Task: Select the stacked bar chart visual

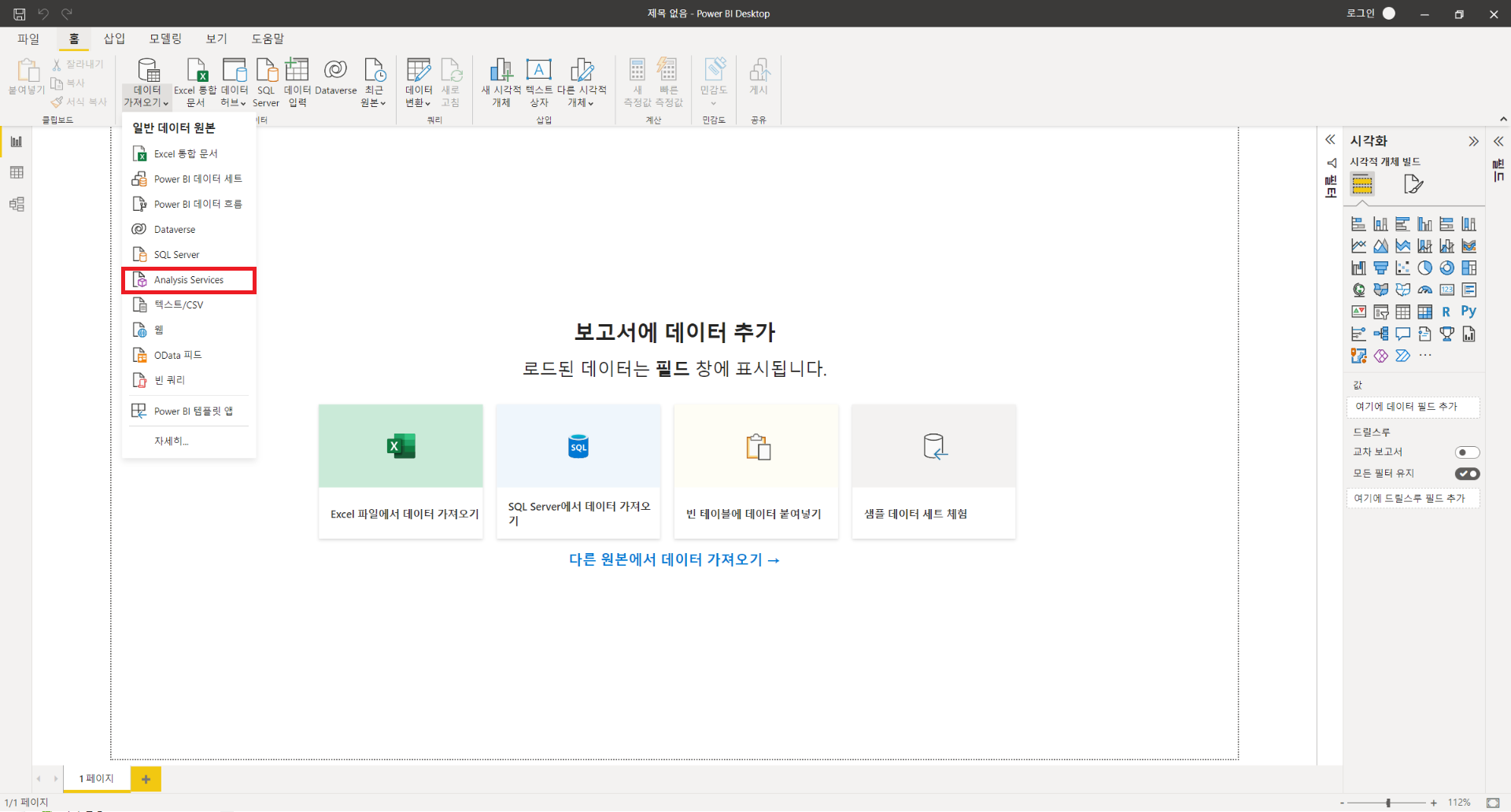Action: 1358,224
